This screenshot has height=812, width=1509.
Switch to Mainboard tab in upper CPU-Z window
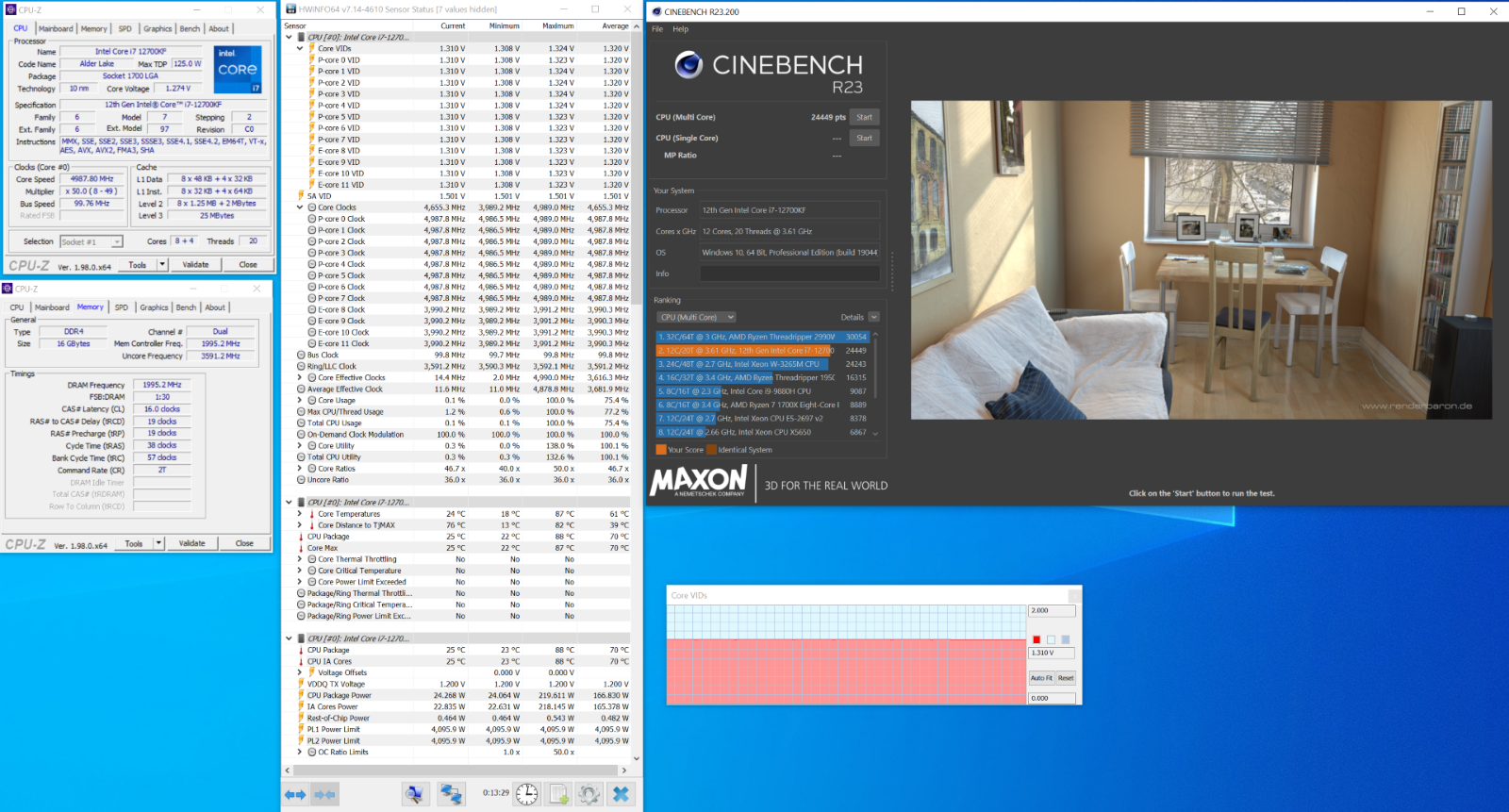[x=56, y=28]
